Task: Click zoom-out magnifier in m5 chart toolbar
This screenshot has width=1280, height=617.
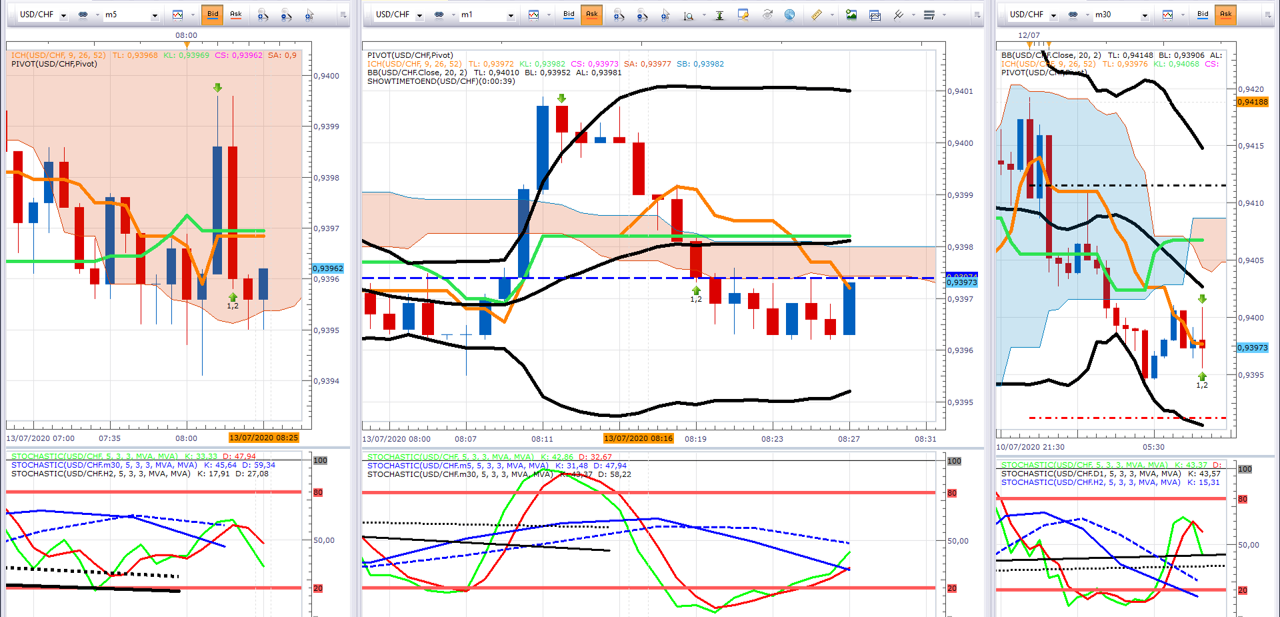Action: pyautogui.click(x=286, y=15)
